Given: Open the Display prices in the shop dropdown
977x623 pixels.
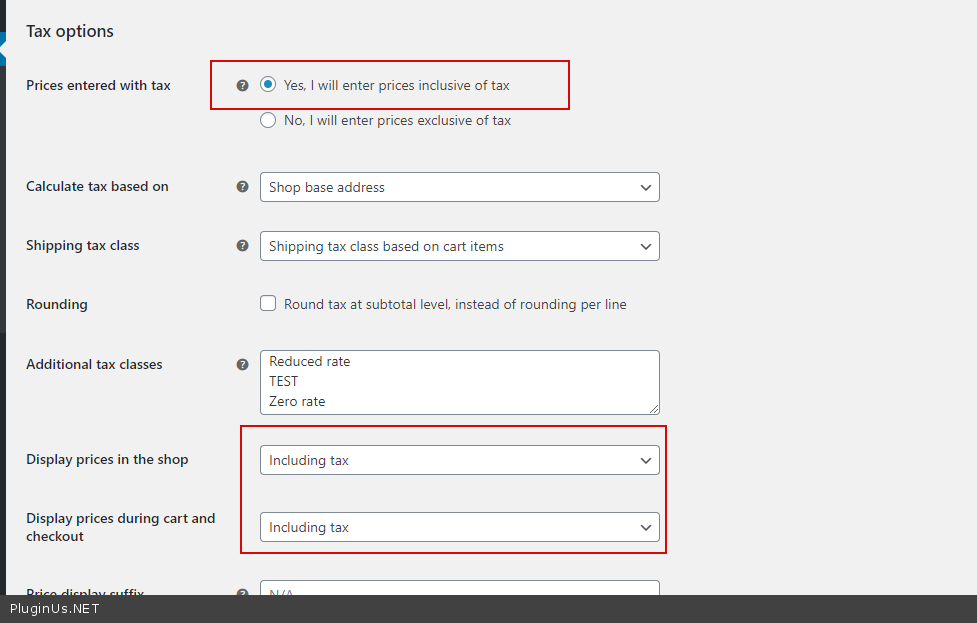Looking at the screenshot, I should point(459,460).
